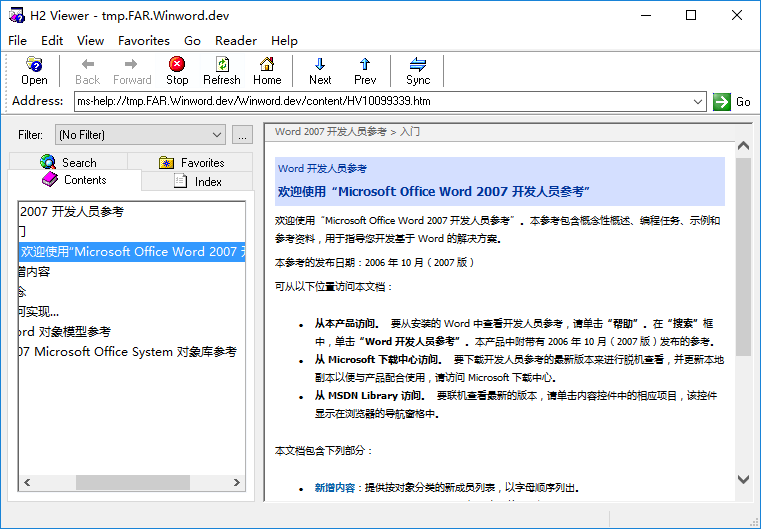
Task: Open the Reader menu
Action: 236,41
